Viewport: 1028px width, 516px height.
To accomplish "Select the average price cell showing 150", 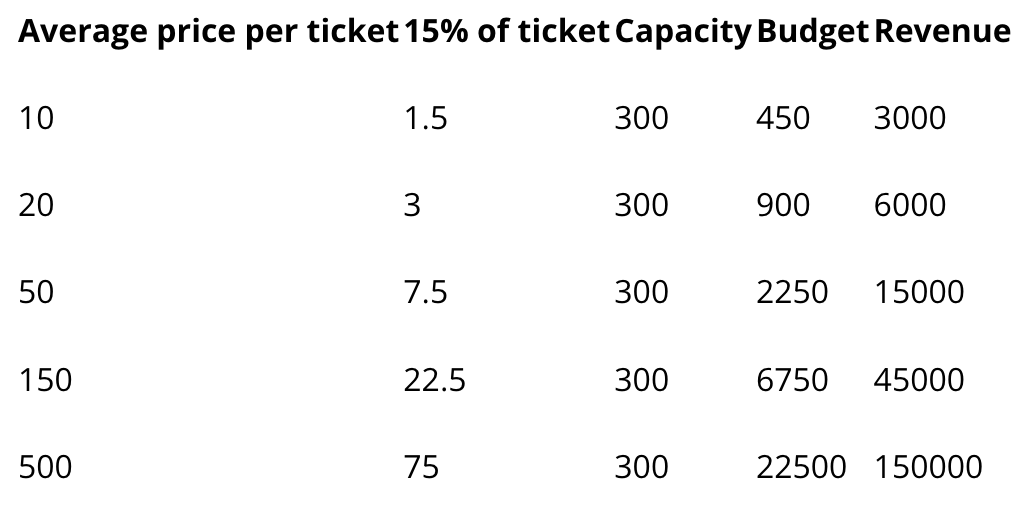I will pyautogui.click(x=45, y=380).
